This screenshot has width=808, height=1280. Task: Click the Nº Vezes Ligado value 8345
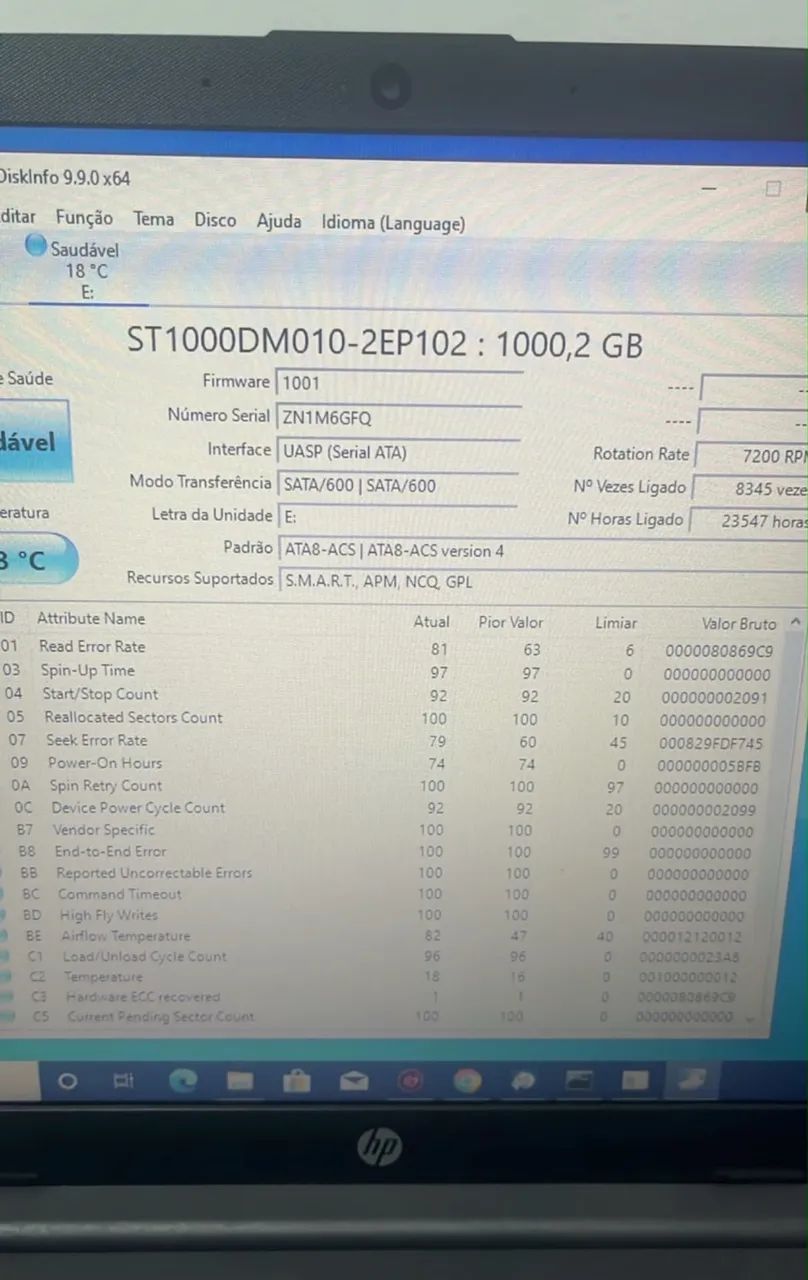pyautogui.click(x=750, y=490)
